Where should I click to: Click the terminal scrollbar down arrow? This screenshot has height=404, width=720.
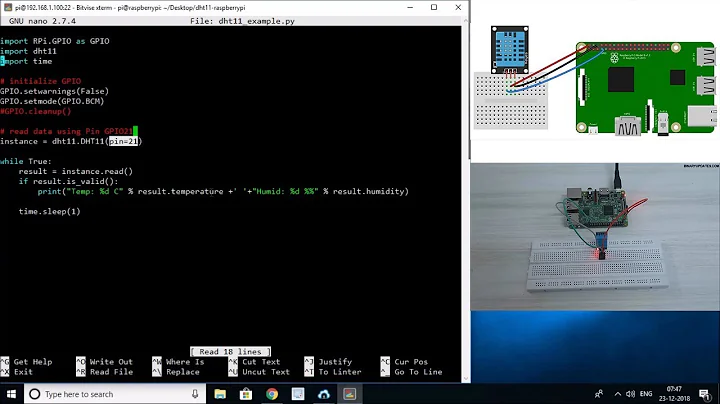coord(466,378)
